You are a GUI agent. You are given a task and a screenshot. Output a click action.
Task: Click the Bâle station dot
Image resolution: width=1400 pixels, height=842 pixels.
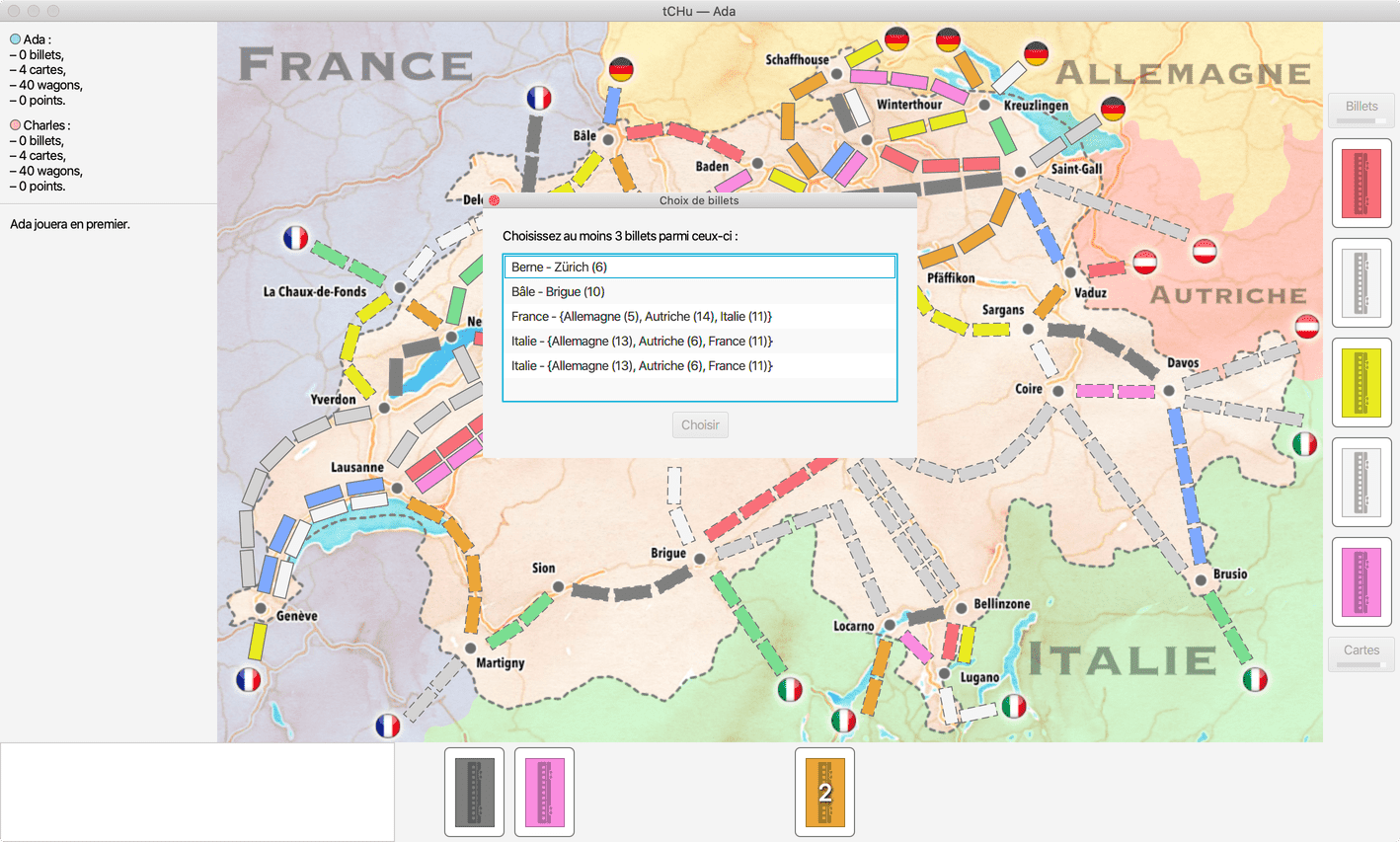click(x=608, y=140)
